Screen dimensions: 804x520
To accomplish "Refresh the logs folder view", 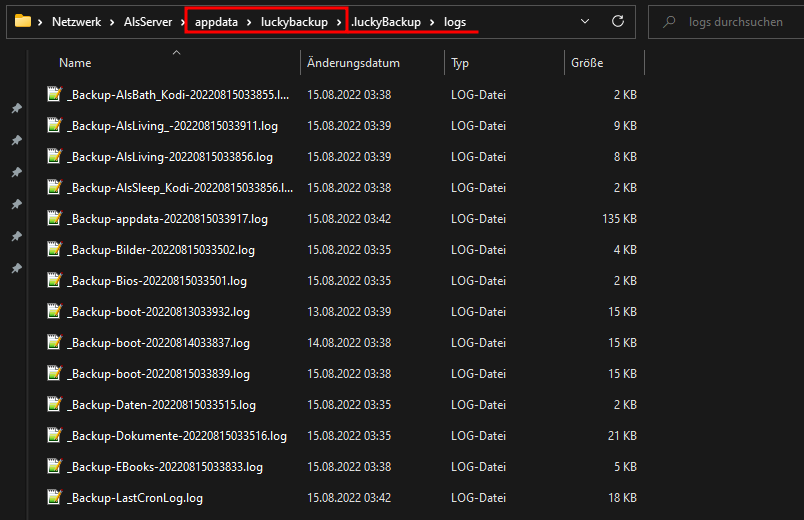I will pos(618,21).
